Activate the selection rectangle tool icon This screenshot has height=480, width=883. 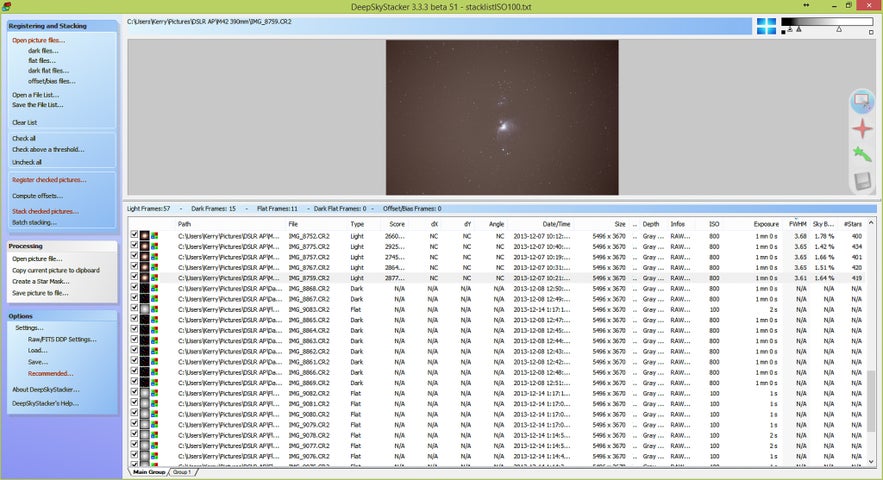pyautogui.click(x=862, y=101)
